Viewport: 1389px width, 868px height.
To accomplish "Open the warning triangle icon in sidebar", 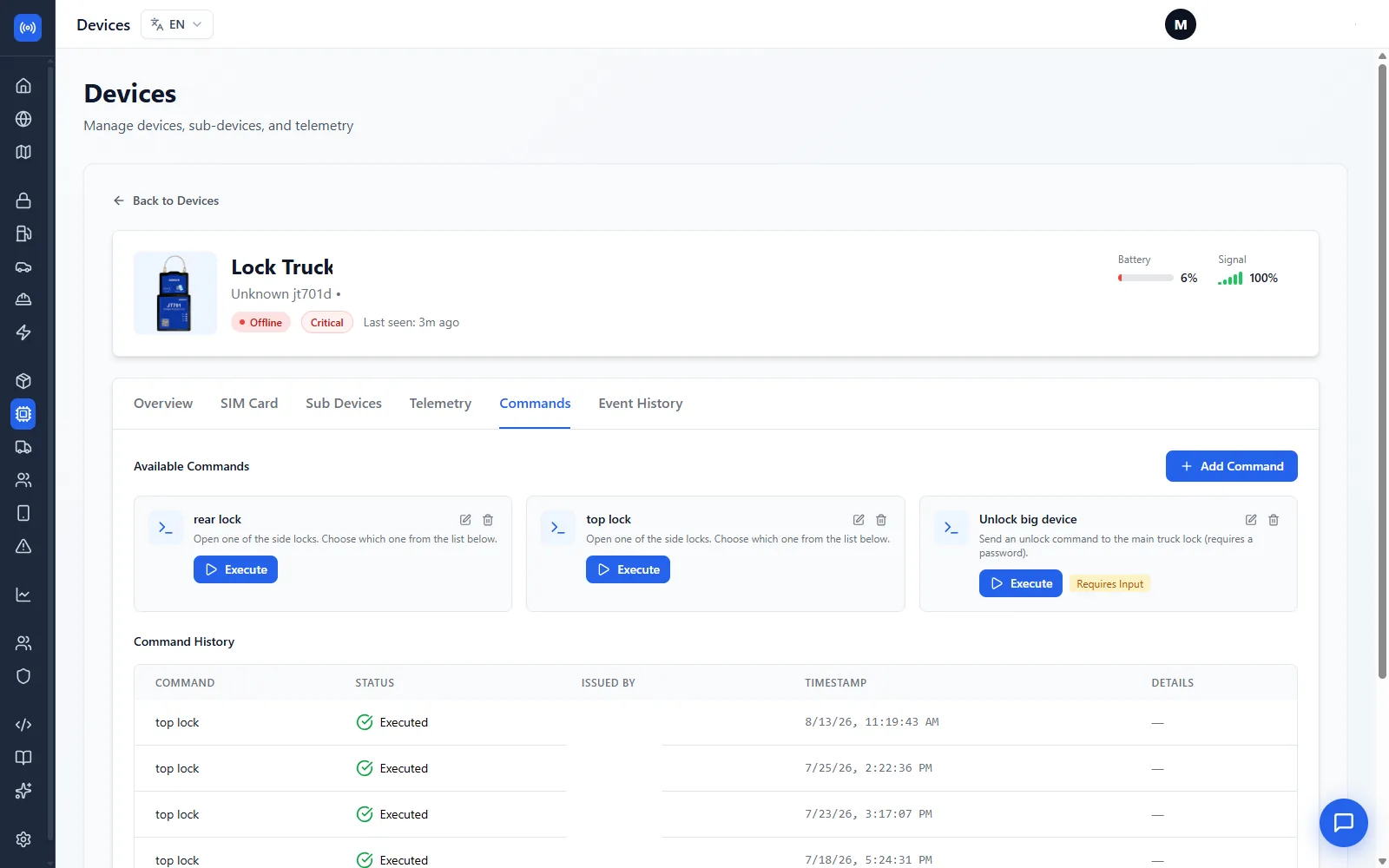I will tap(23, 546).
